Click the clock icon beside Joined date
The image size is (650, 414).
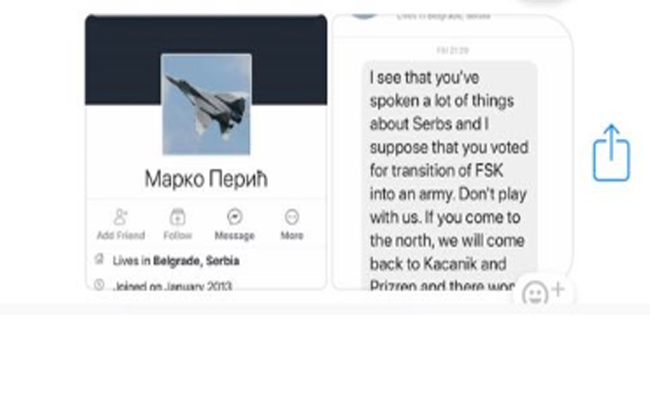coord(99,284)
